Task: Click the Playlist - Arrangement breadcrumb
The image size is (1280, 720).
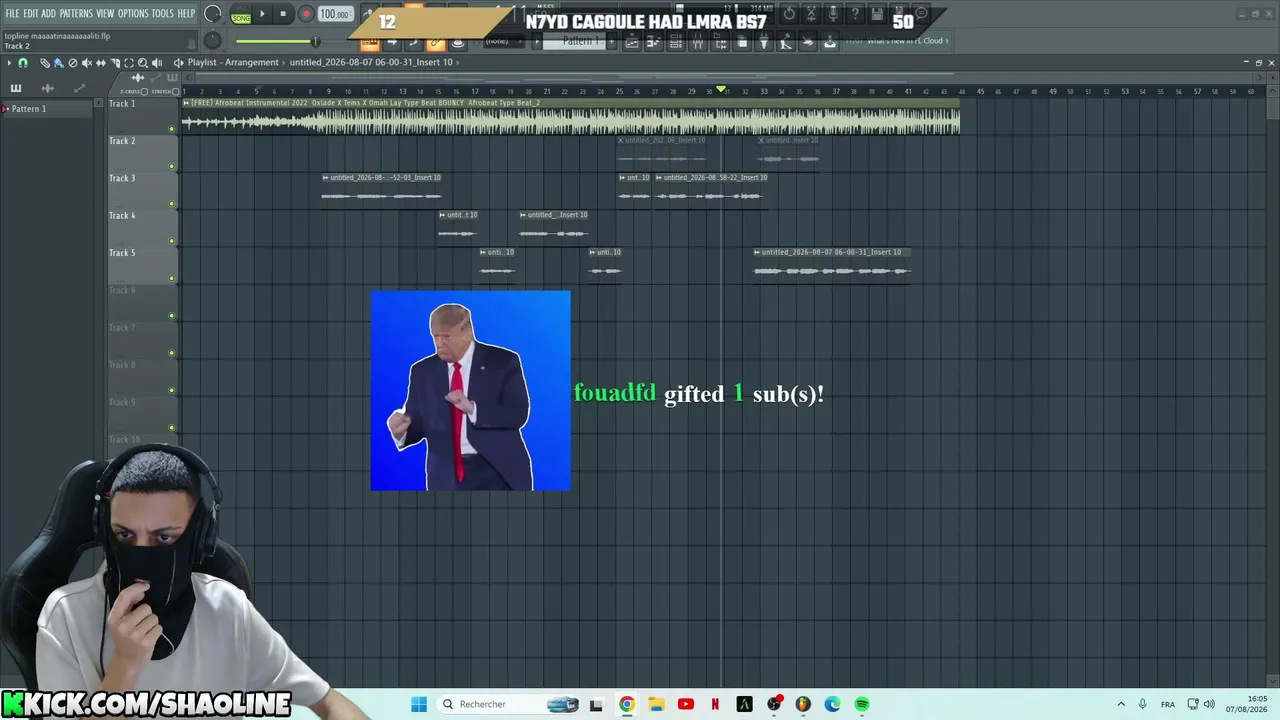Action: pos(233,62)
